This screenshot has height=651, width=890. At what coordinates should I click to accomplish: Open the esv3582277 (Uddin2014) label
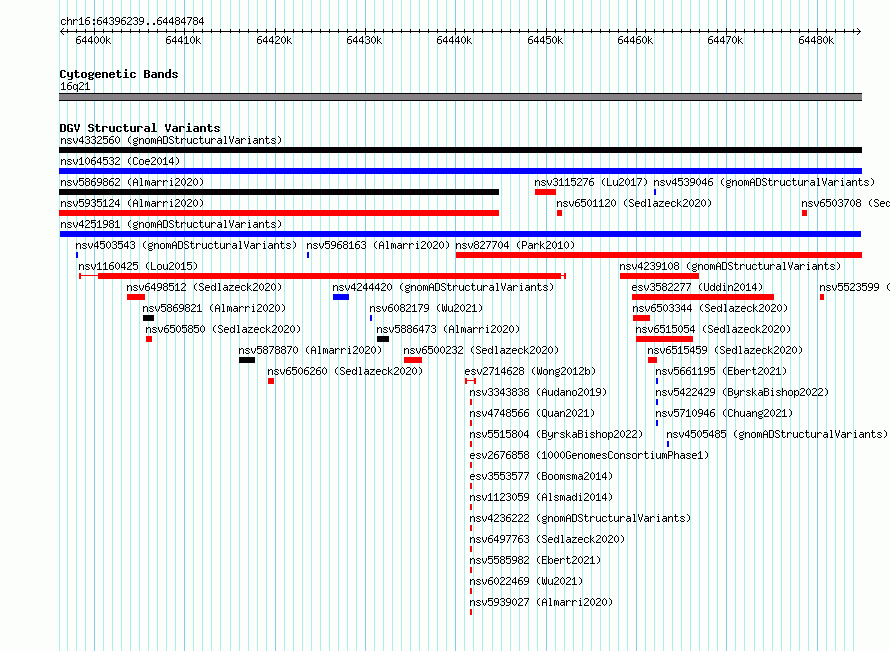(x=698, y=287)
